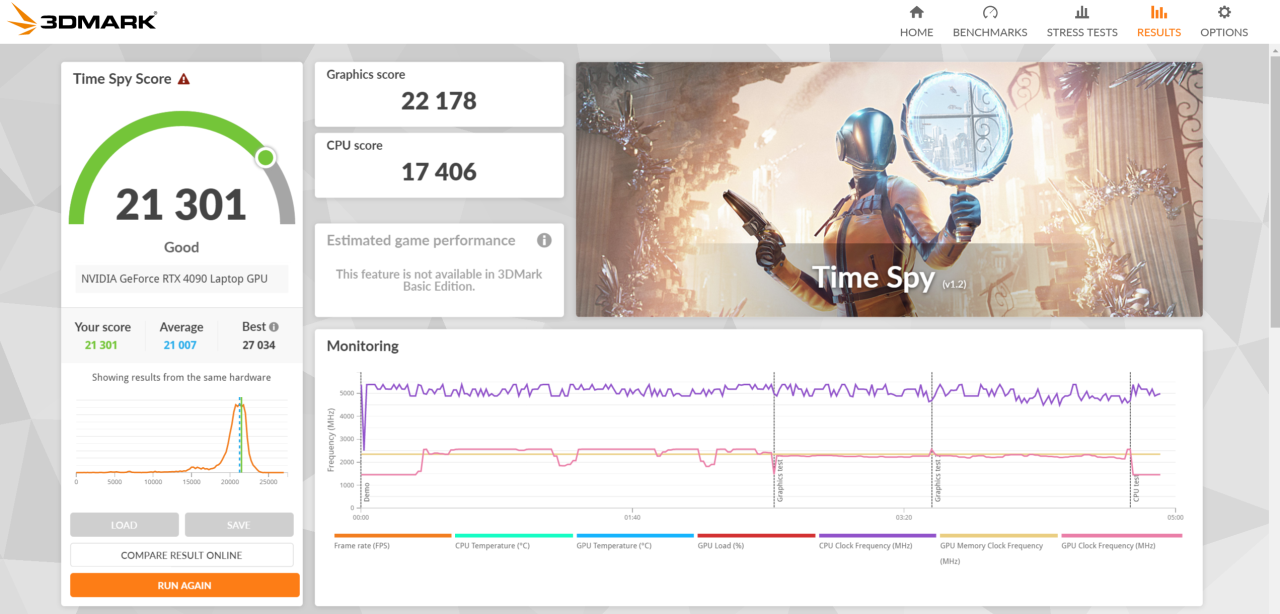Click the info icon next to Estimated game performance
The width and height of the screenshot is (1280, 614).
544,240
